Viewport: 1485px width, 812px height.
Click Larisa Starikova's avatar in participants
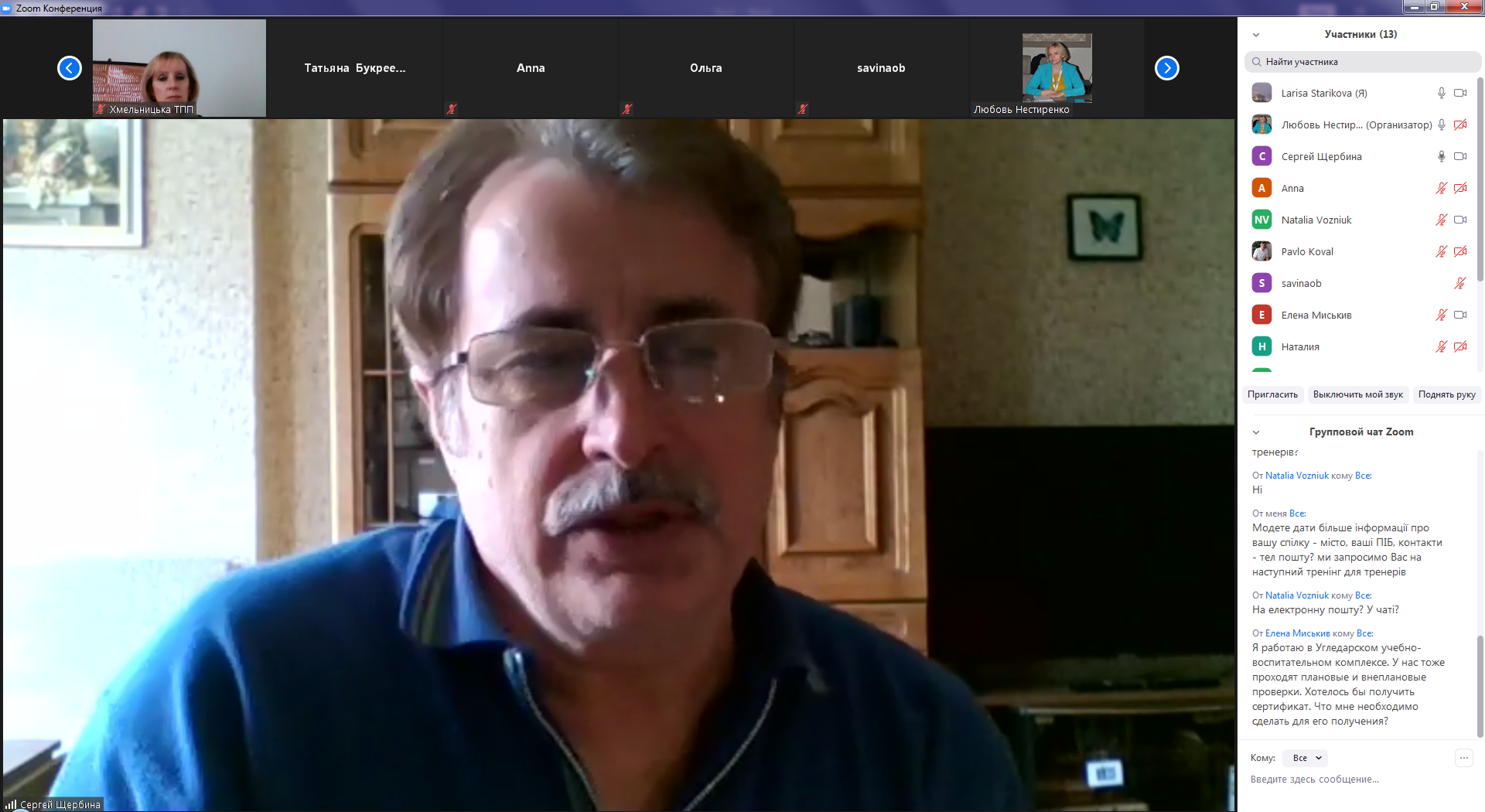coord(1261,93)
